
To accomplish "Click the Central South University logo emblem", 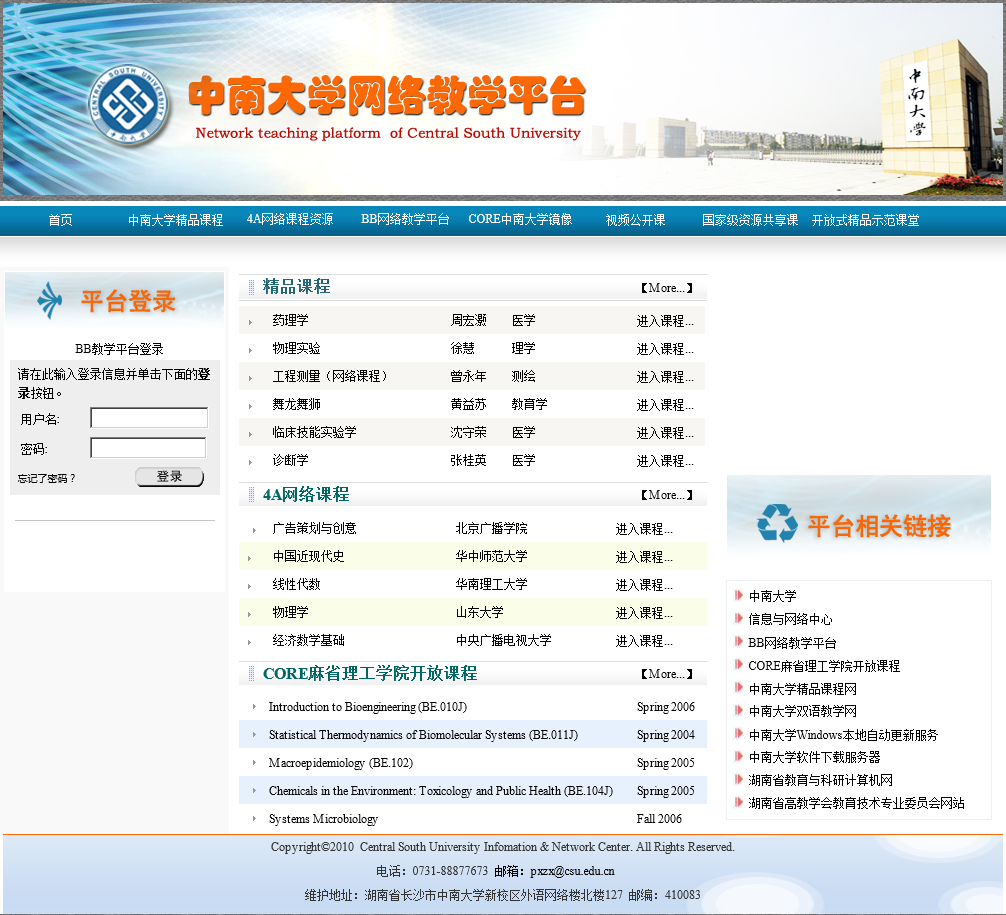I will [x=129, y=104].
